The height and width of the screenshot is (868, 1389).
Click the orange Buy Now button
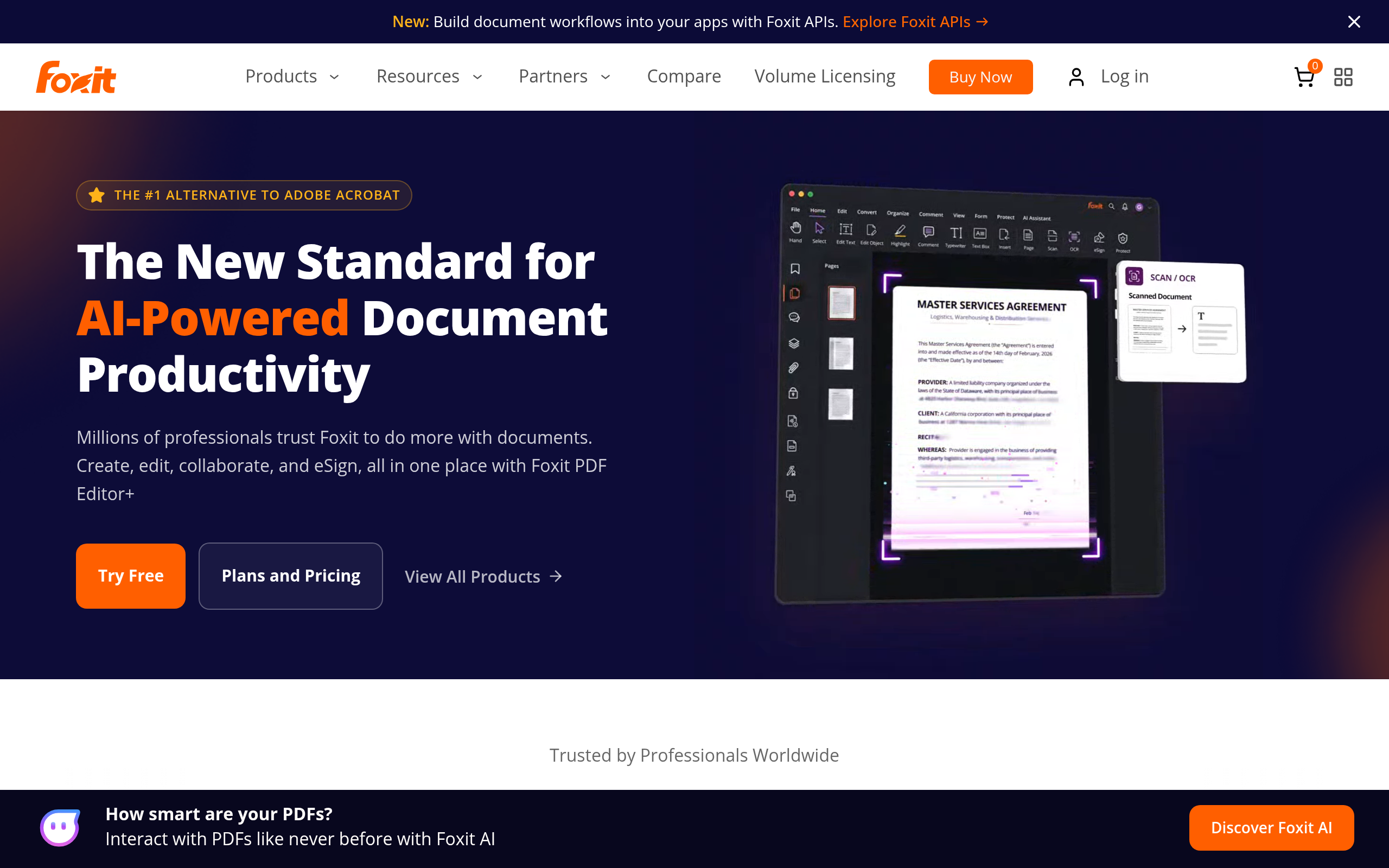pos(980,77)
